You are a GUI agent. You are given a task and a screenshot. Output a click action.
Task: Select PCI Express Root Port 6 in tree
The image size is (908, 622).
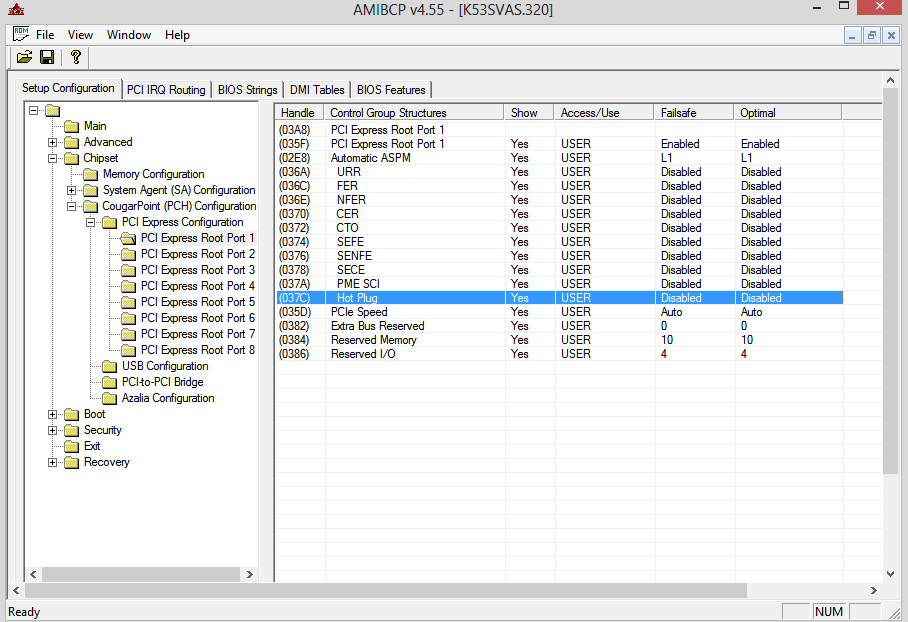point(197,319)
